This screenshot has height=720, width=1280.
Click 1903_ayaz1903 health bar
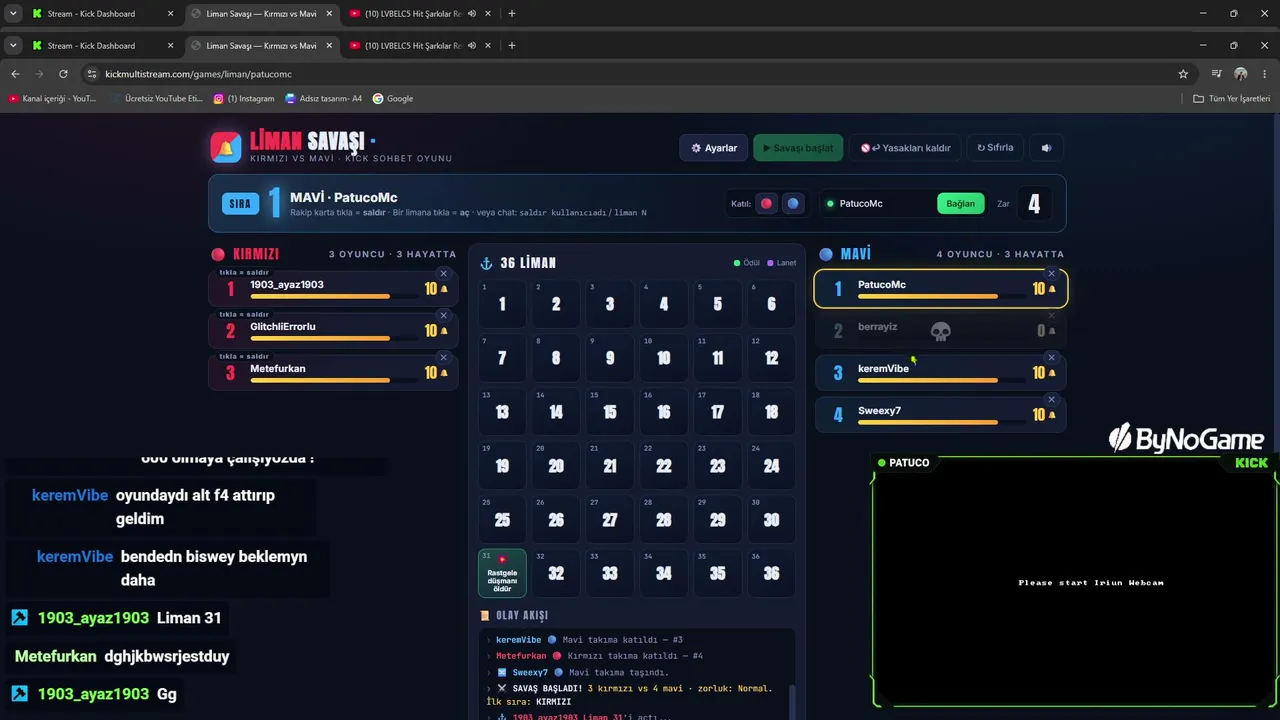(x=334, y=297)
